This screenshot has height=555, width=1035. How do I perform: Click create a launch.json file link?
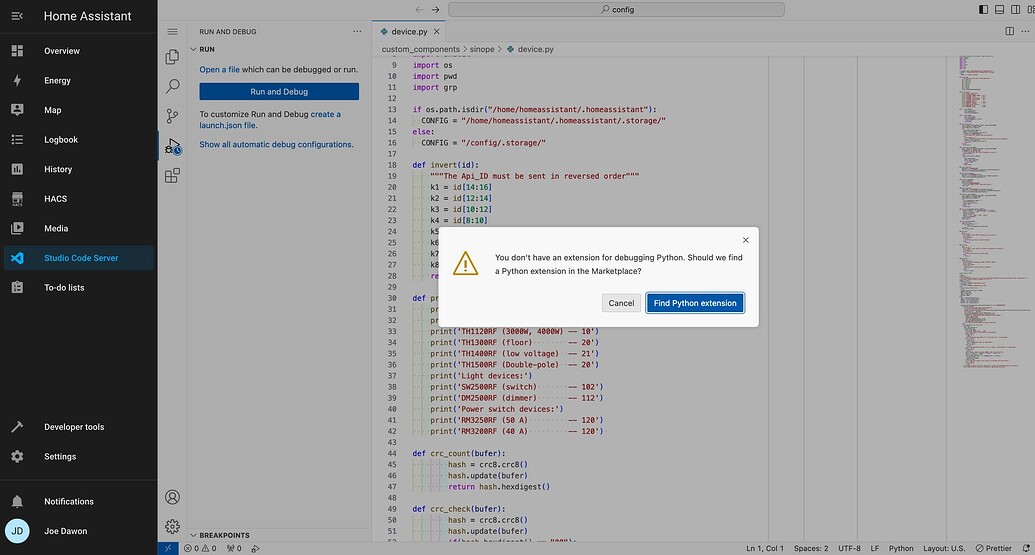[x=270, y=119]
